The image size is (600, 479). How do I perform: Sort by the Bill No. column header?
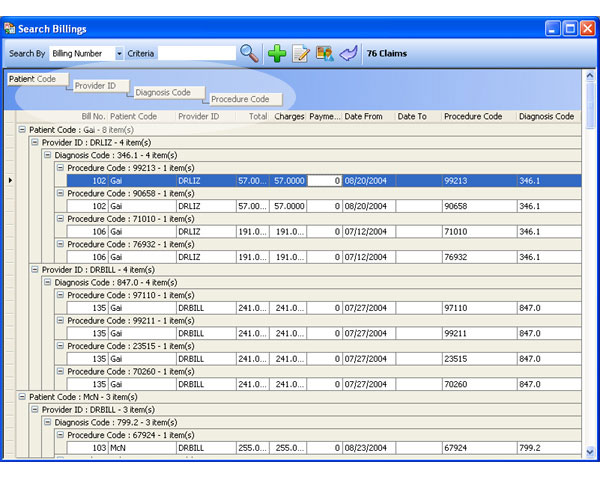point(93,117)
